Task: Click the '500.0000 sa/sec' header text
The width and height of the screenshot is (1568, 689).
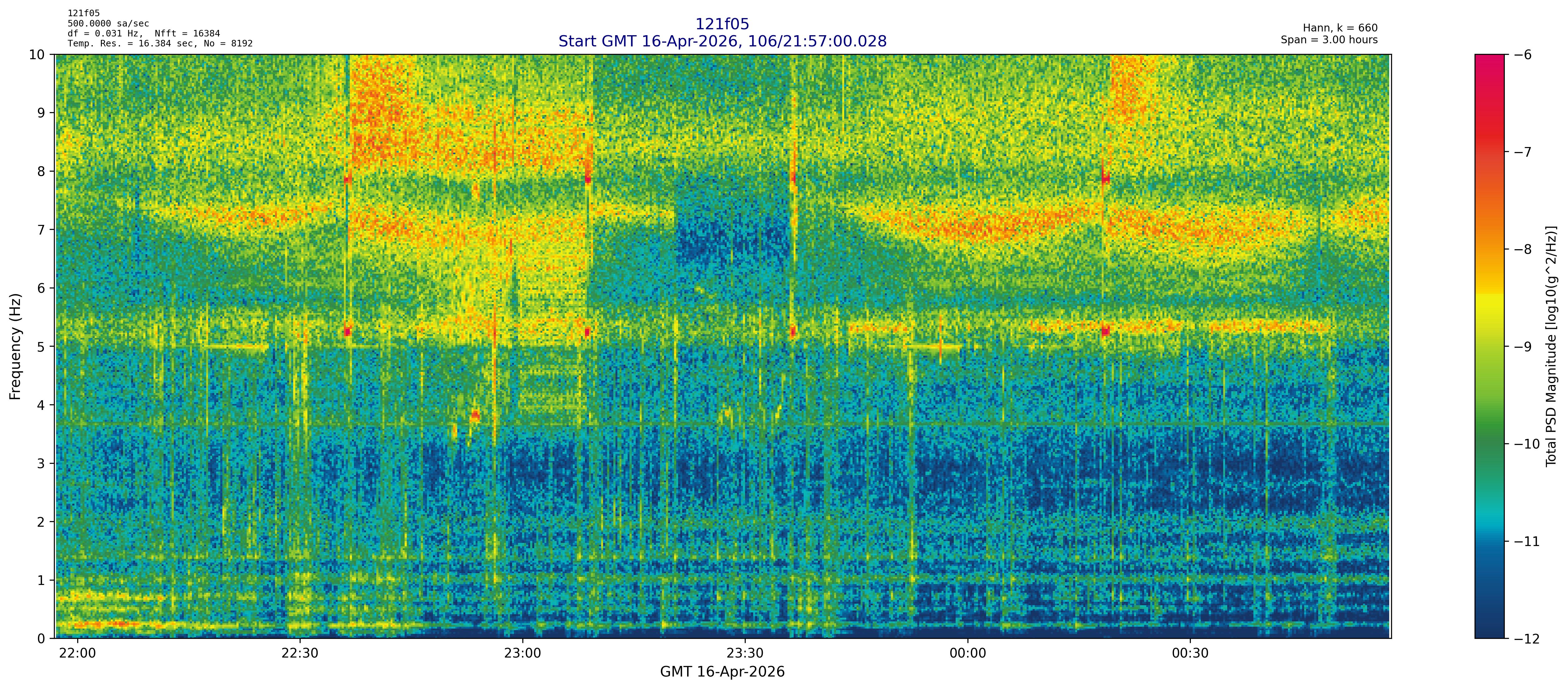Action: click(108, 23)
